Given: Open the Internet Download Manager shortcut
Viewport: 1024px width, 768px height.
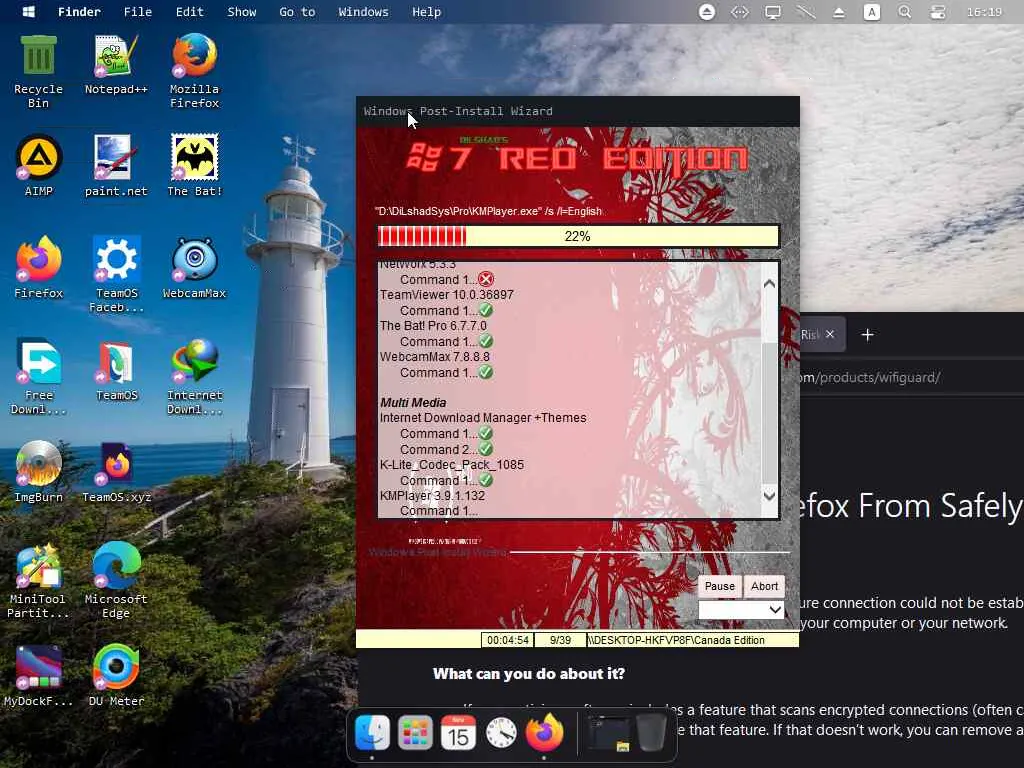Looking at the screenshot, I should click(194, 377).
